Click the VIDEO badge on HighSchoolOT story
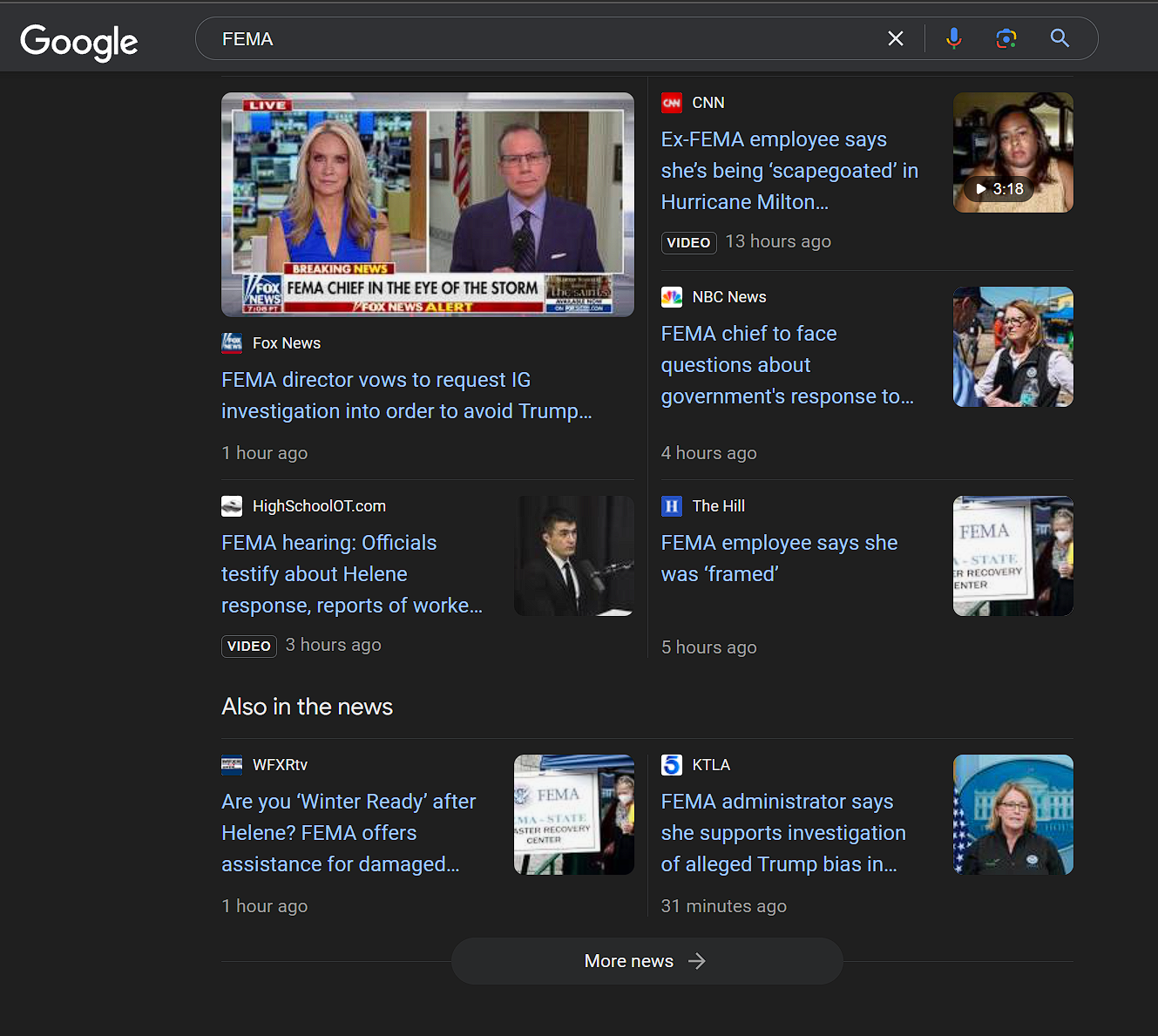The width and height of the screenshot is (1158, 1036). [249, 646]
